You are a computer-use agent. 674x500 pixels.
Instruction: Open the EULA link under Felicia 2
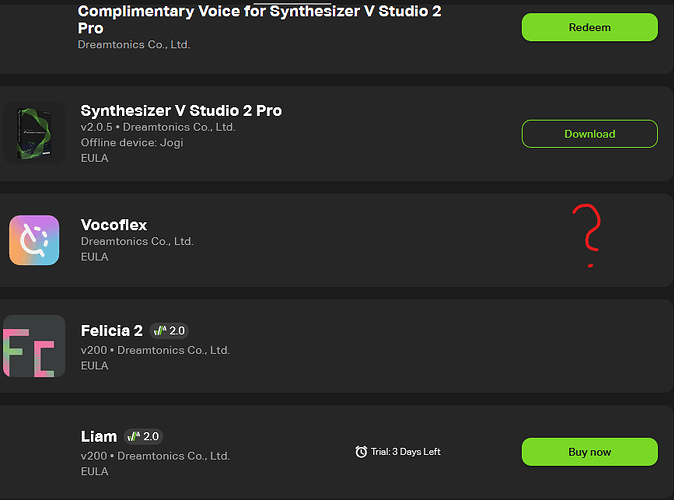(x=95, y=365)
